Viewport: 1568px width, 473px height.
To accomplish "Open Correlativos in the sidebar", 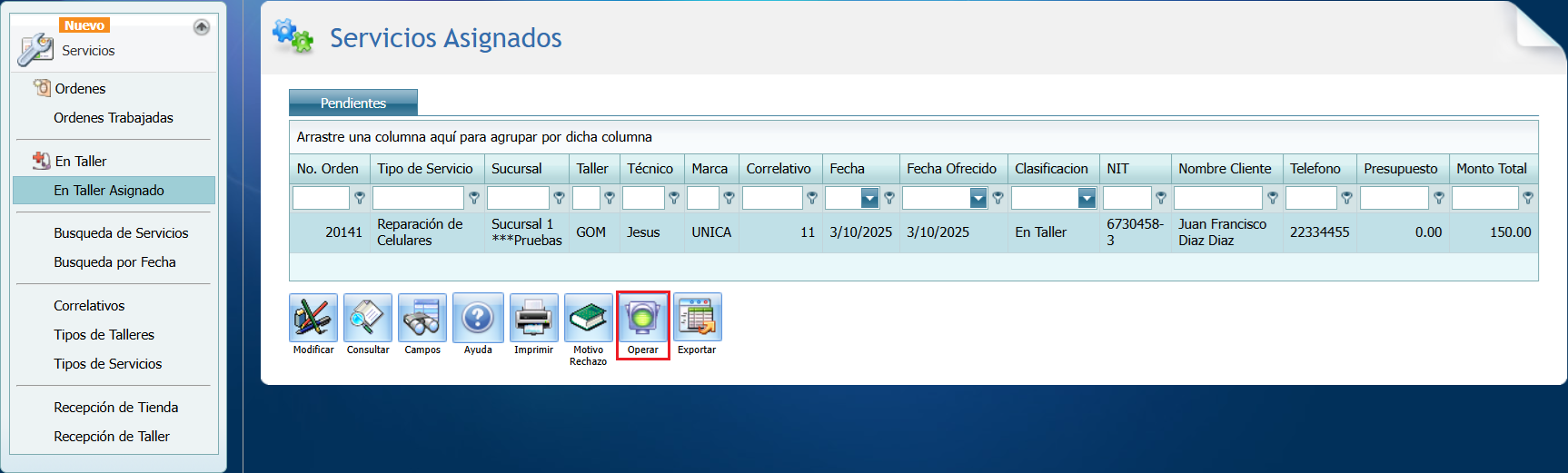I will 89,306.
